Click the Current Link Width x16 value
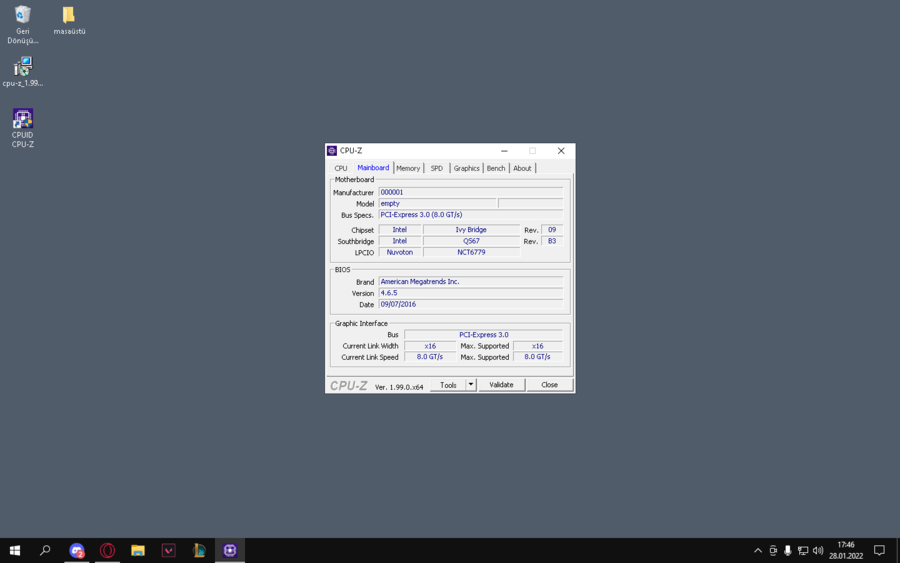 point(430,346)
